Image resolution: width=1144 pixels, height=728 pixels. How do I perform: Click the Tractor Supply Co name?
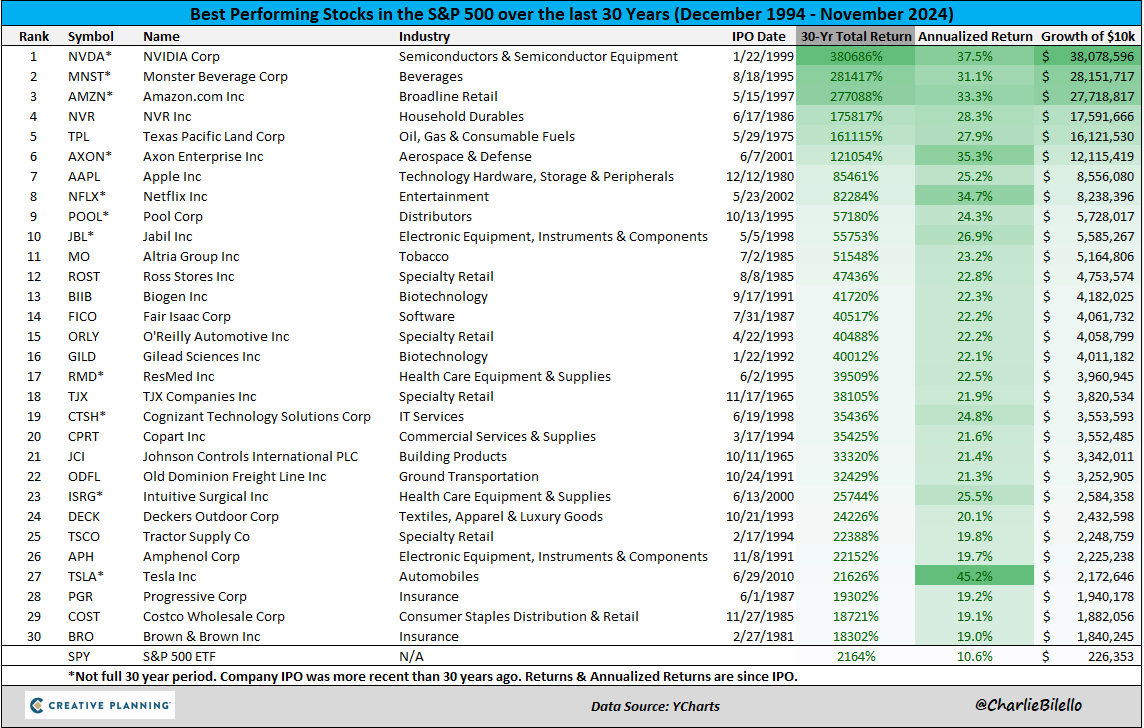coord(196,536)
